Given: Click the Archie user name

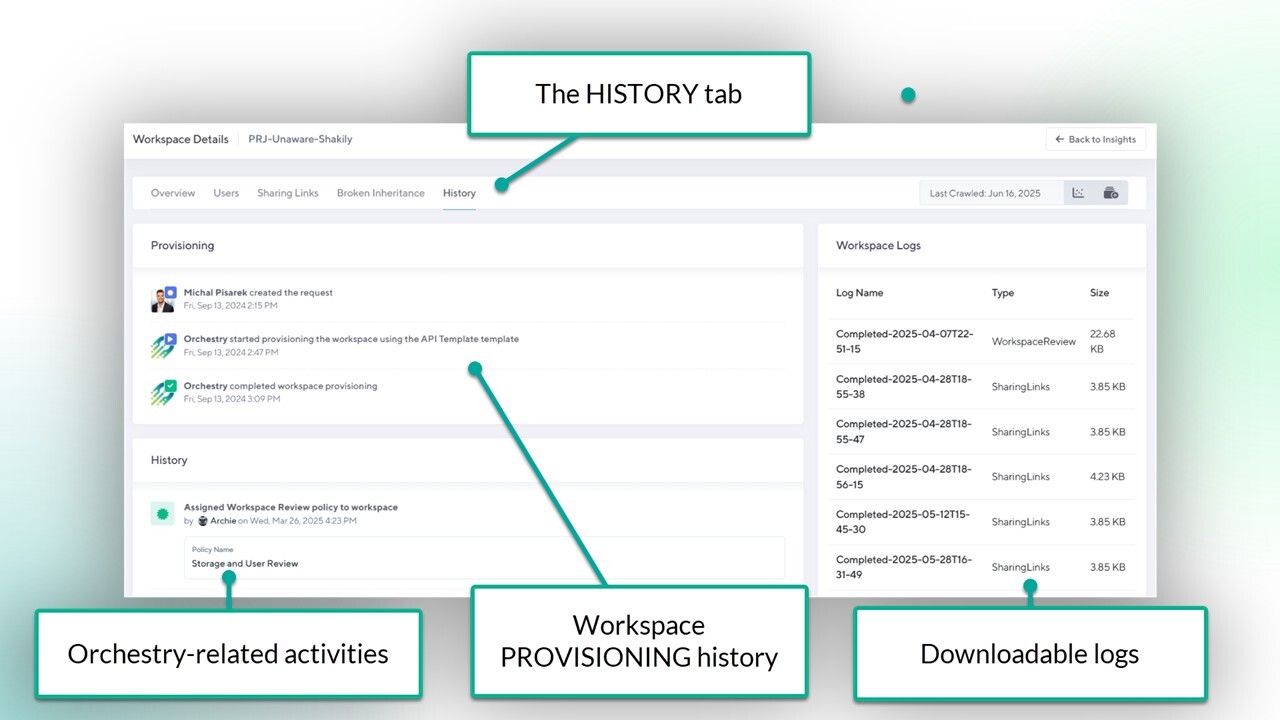Looking at the screenshot, I should 223,521.
